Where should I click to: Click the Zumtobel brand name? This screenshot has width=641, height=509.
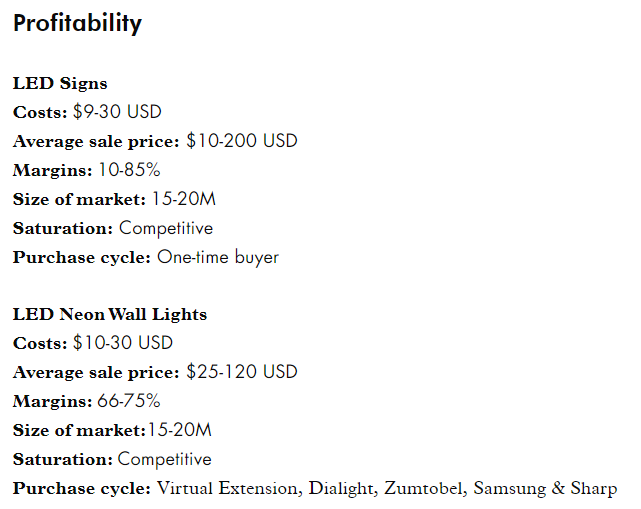pyautogui.click(x=426, y=489)
